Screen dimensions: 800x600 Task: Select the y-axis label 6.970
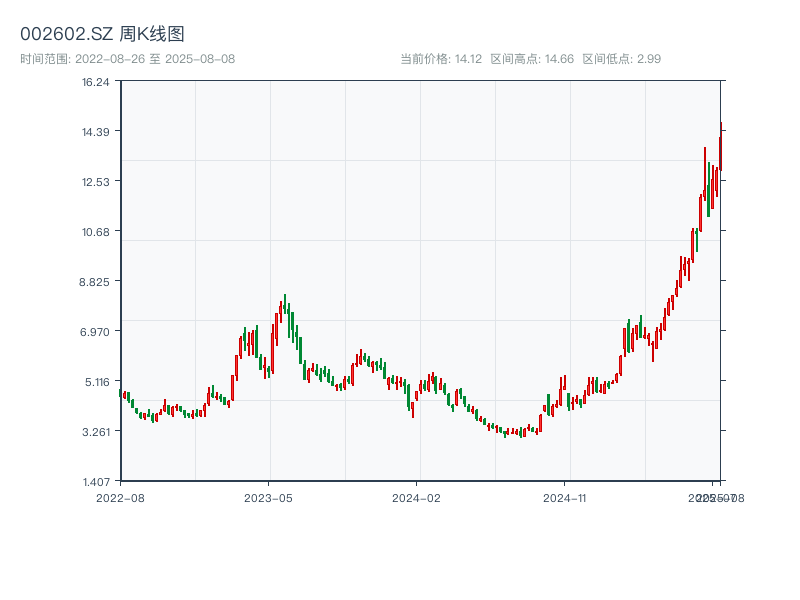(95, 332)
